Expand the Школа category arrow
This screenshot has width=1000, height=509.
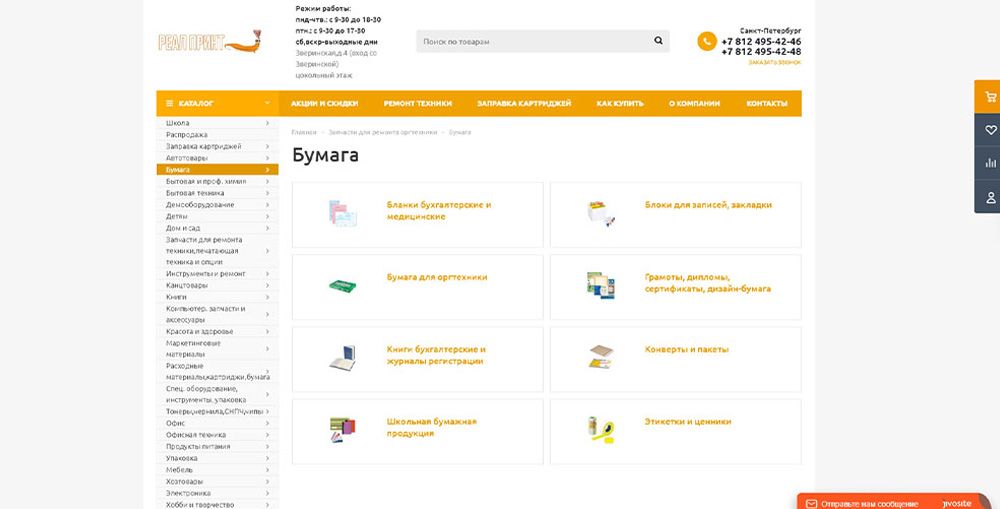pyautogui.click(x=267, y=123)
